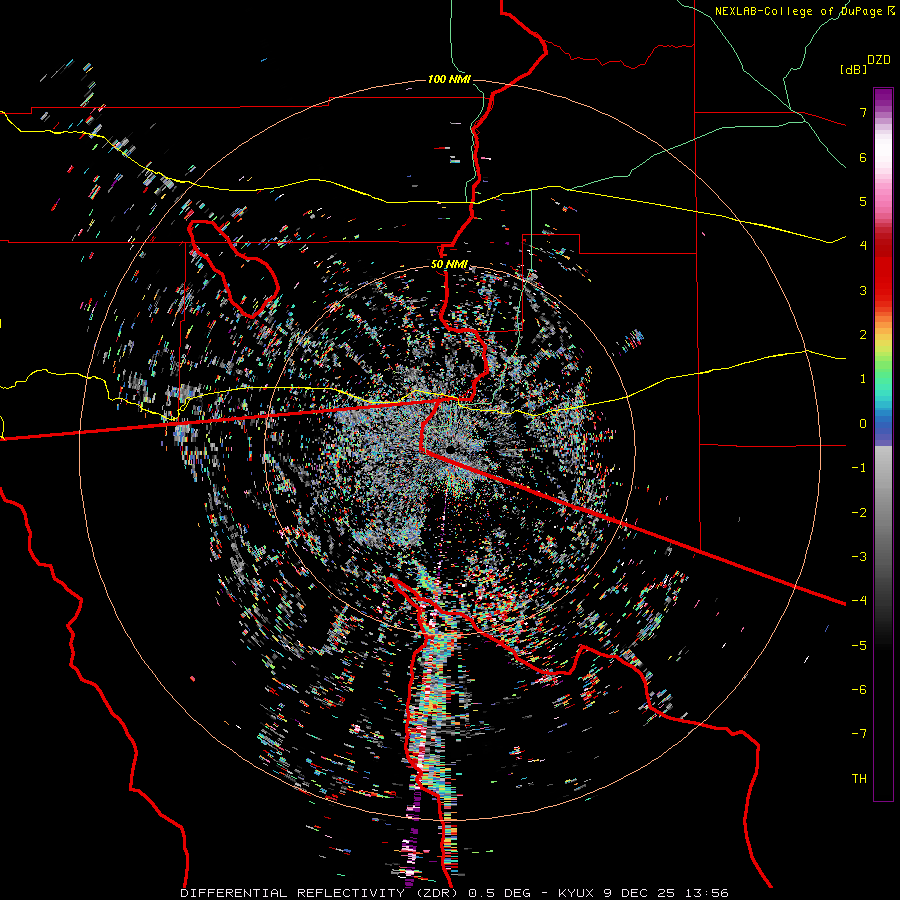Click the -1 value on color scale
Image resolution: width=900 pixels, height=900 pixels.
[859, 468]
